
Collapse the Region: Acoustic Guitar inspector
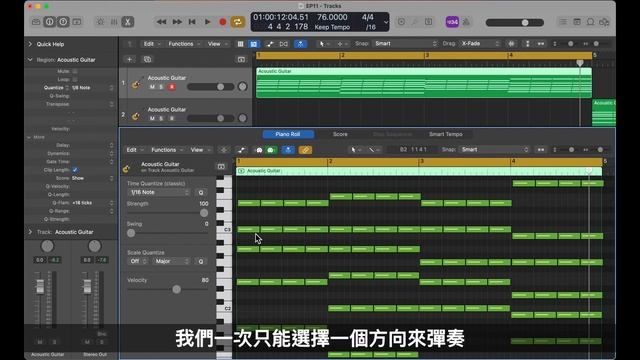point(30,60)
